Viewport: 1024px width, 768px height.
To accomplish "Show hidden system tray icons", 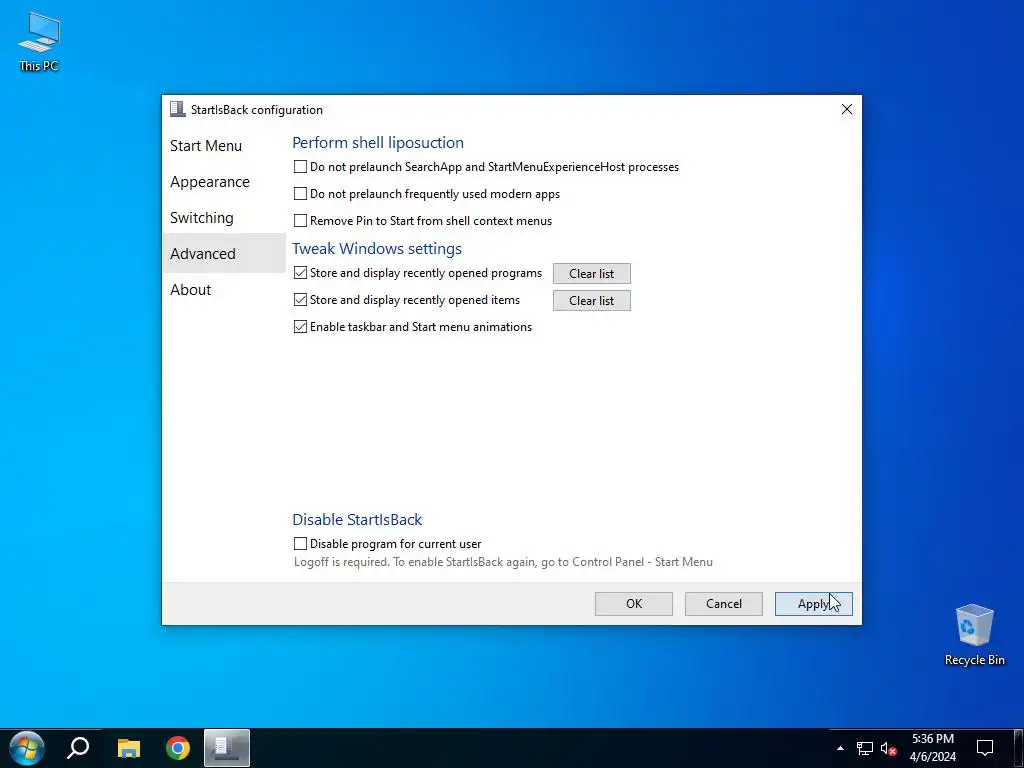I will [840, 748].
